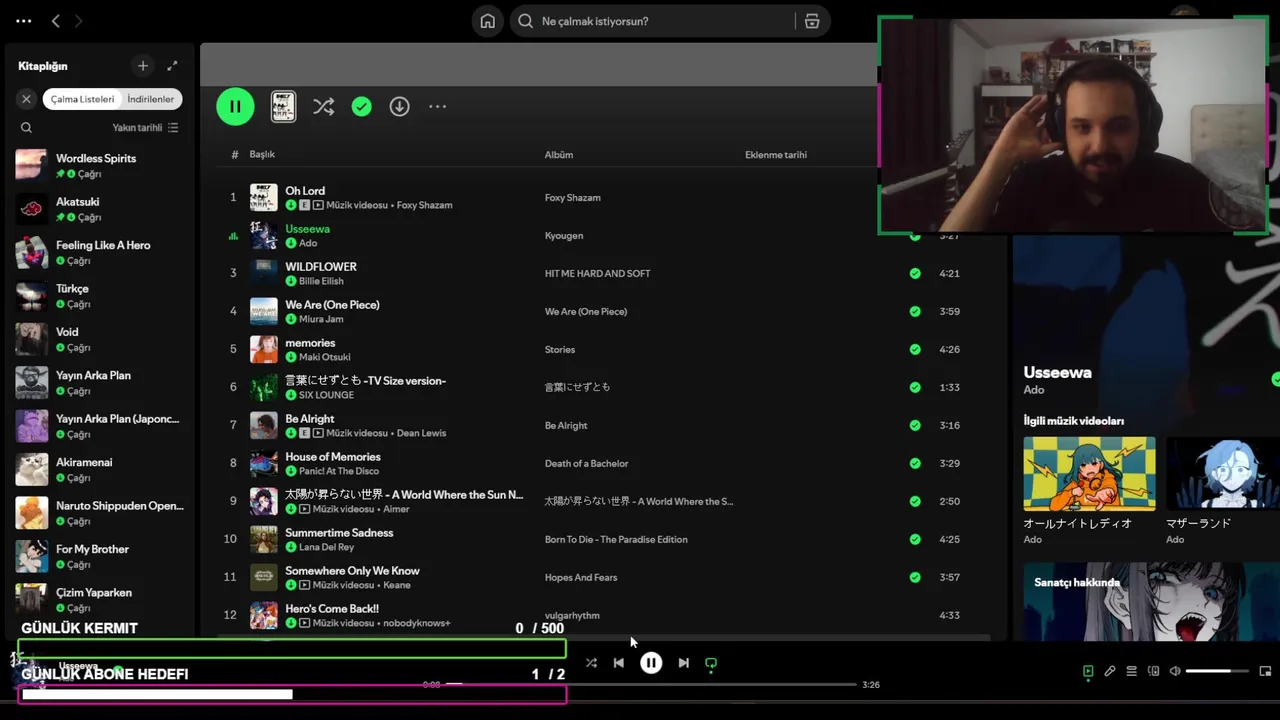
Task: Show lyrics with the microphone icon
Action: [1110, 671]
